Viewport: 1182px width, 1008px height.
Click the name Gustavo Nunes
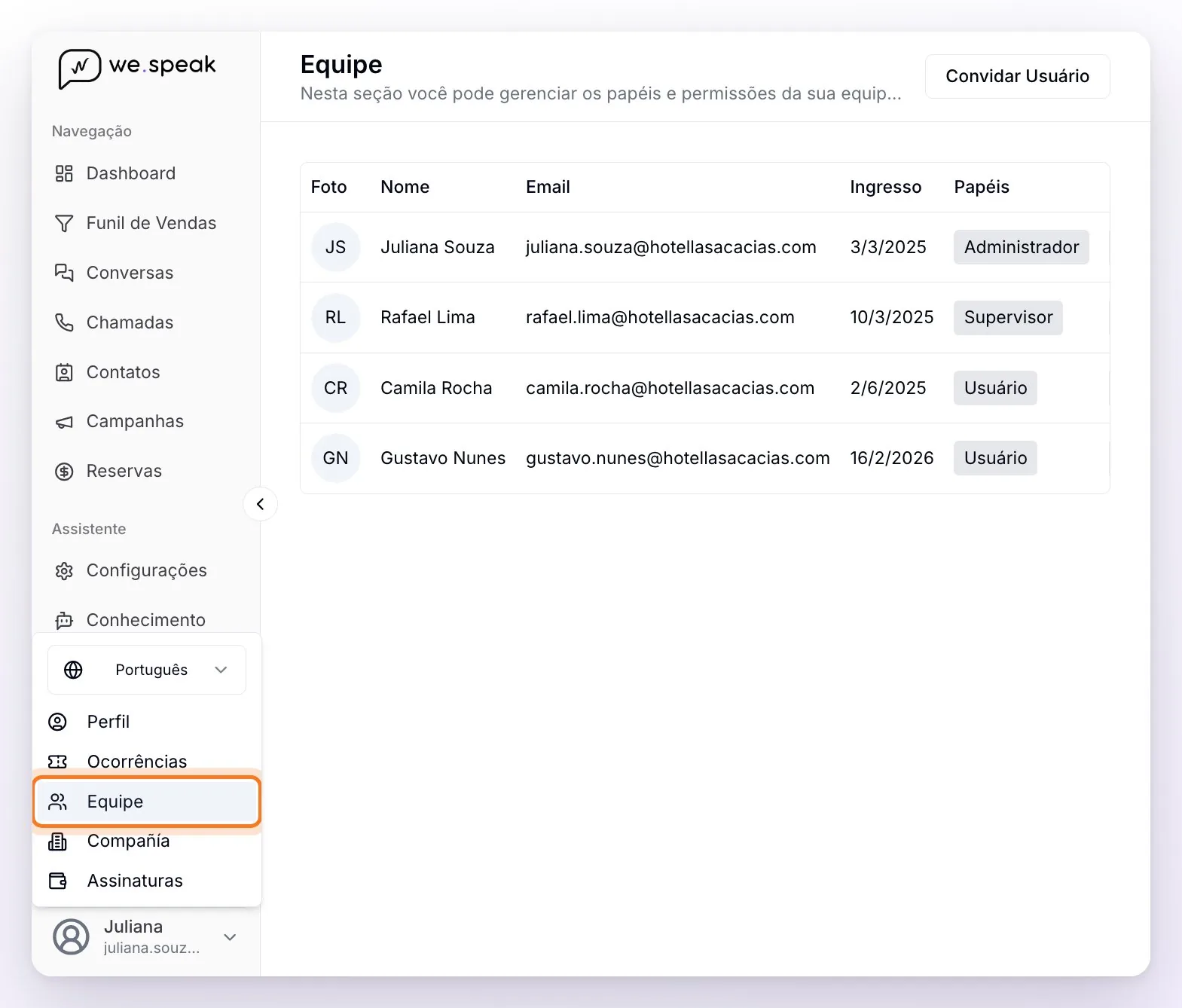443,458
